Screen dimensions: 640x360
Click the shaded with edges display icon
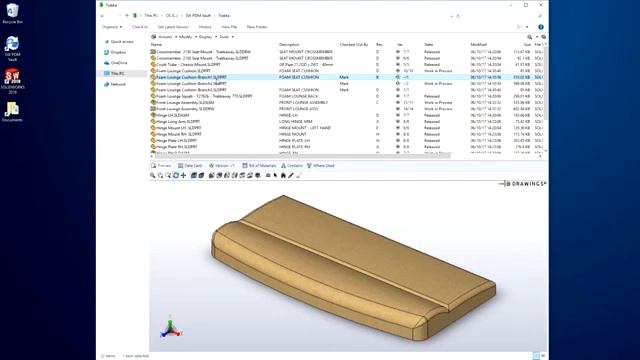tap(194, 176)
